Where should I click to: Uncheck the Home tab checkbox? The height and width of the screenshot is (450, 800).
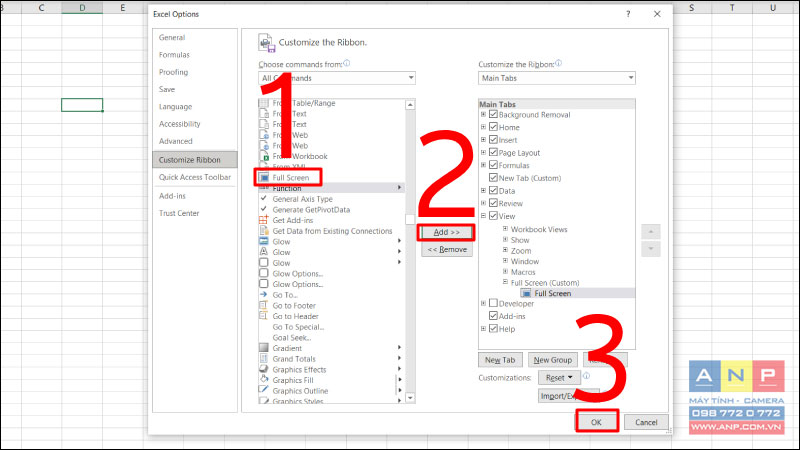pos(493,127)
